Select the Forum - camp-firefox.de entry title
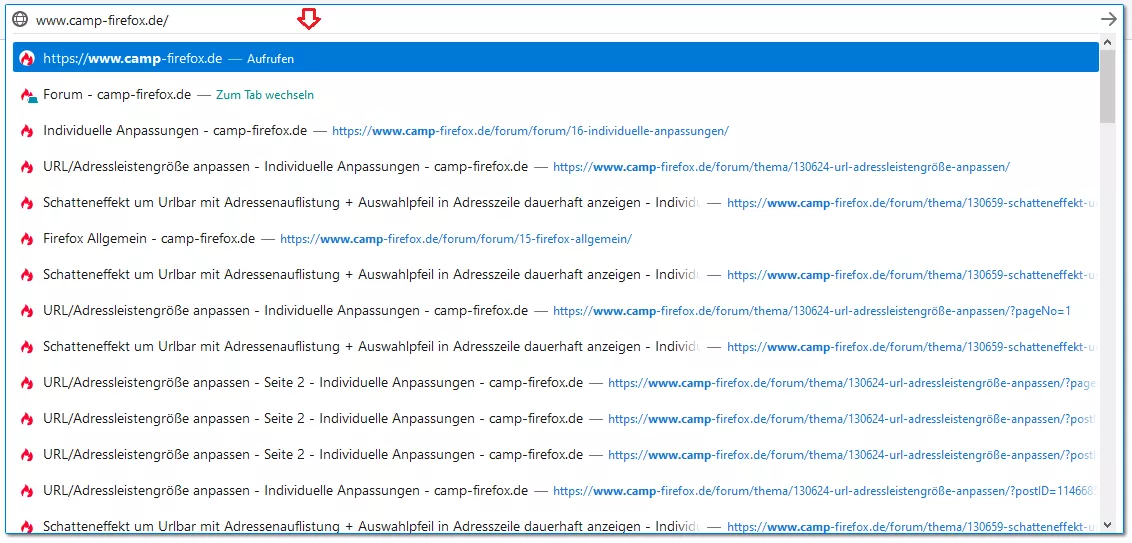 [117, 95]
